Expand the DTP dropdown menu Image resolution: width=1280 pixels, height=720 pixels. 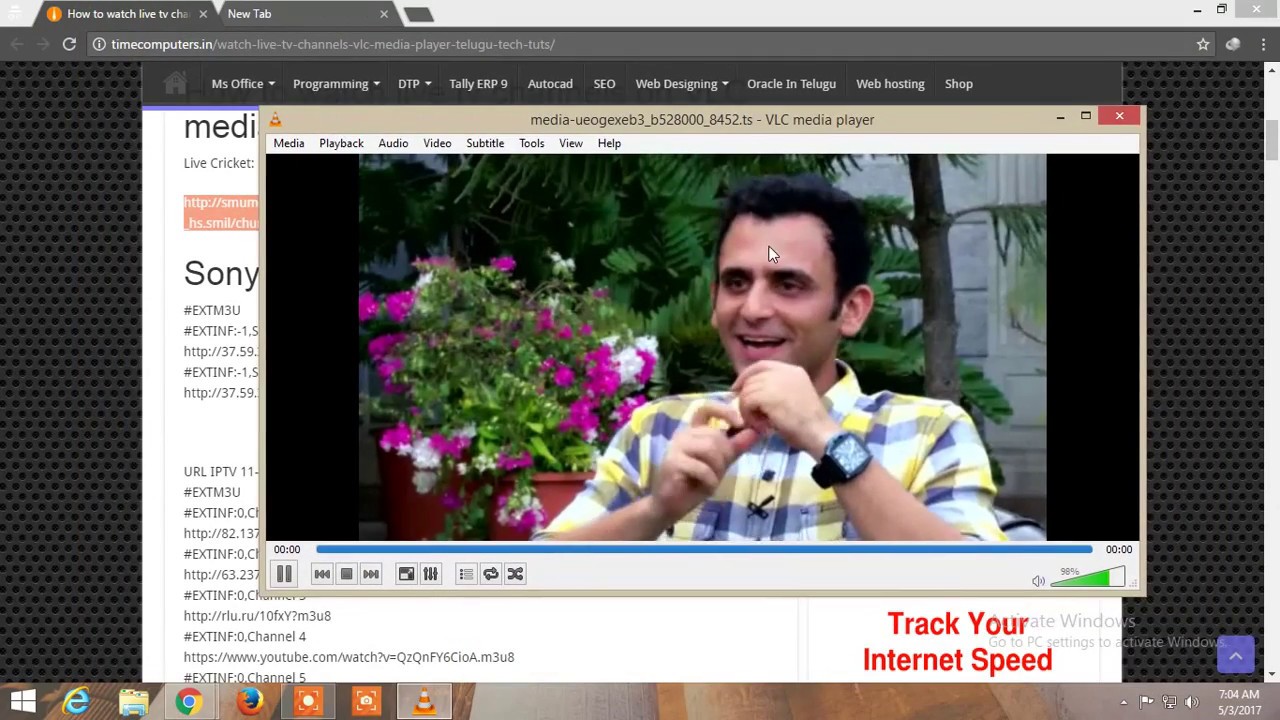414,84
